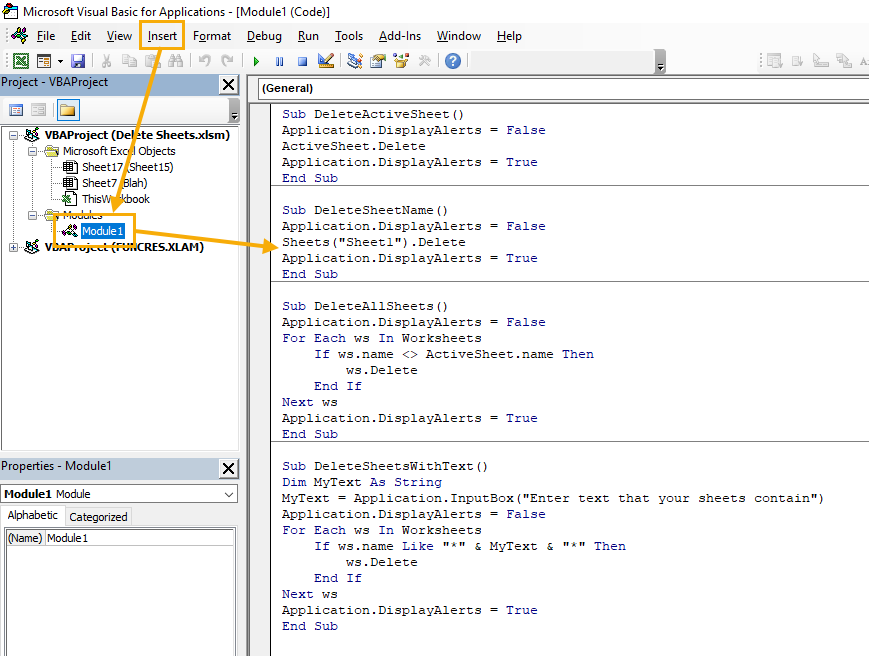Click the Undo arrow icon
The height and width of the screenshot is (656, 869).
pos(205,60)
